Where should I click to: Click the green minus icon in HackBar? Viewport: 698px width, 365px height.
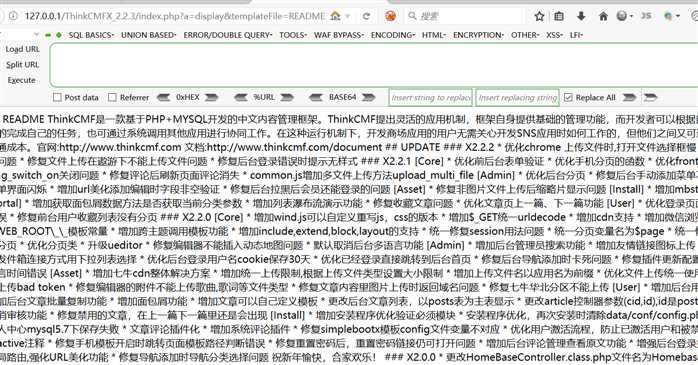(48, 35)
